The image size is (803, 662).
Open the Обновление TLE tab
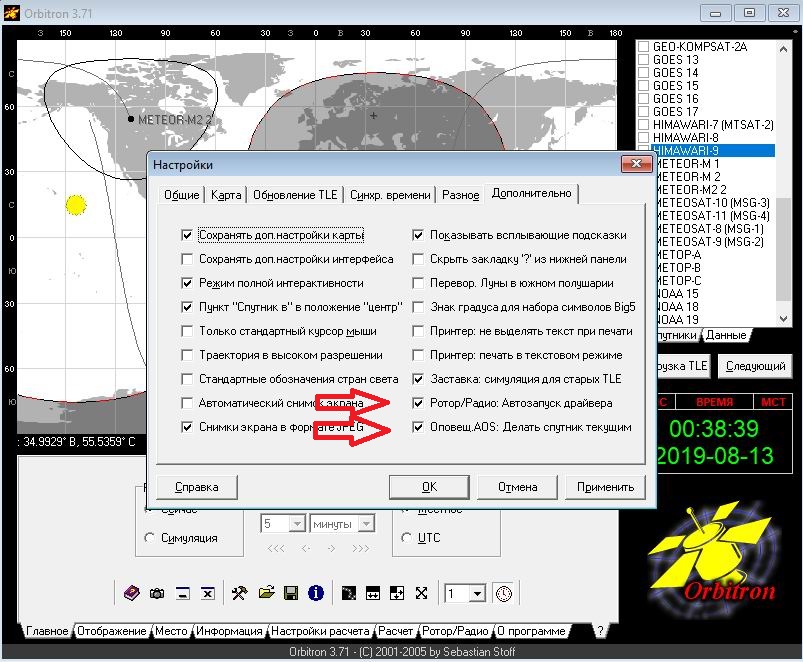(295, 195)
